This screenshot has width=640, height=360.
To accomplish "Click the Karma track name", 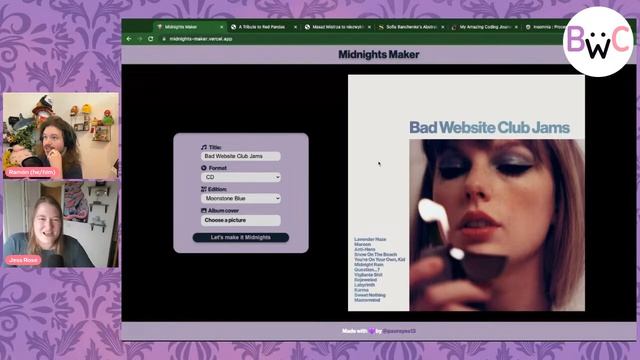I will pos(361,290).
